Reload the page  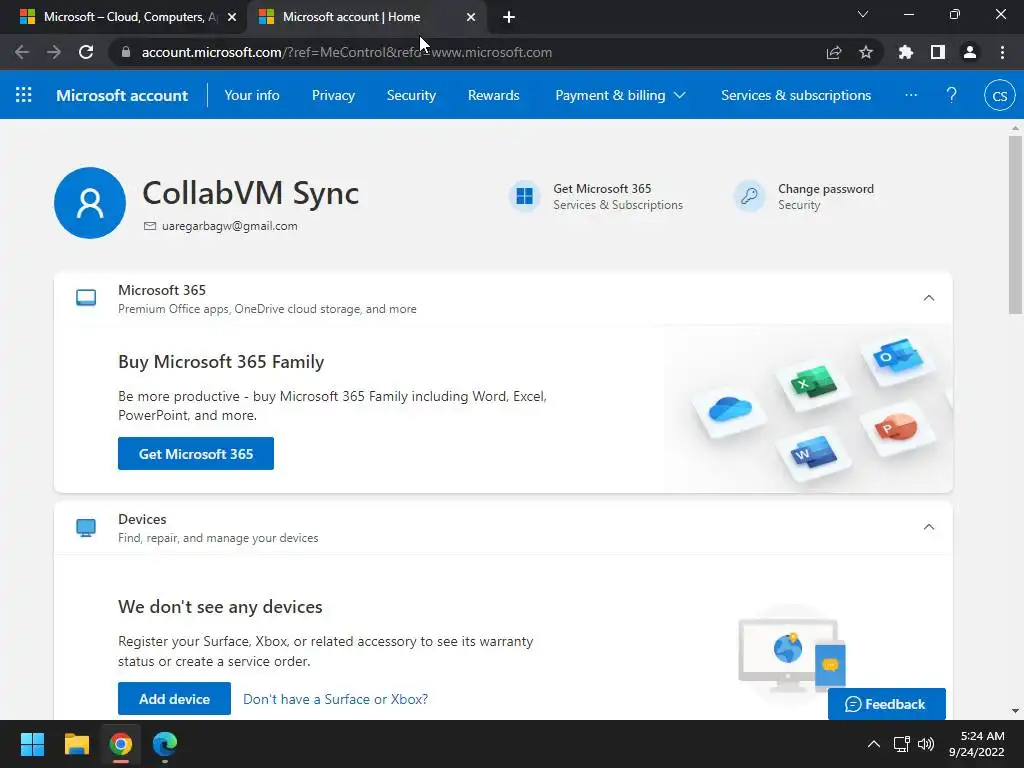click(x=86, y=52)
